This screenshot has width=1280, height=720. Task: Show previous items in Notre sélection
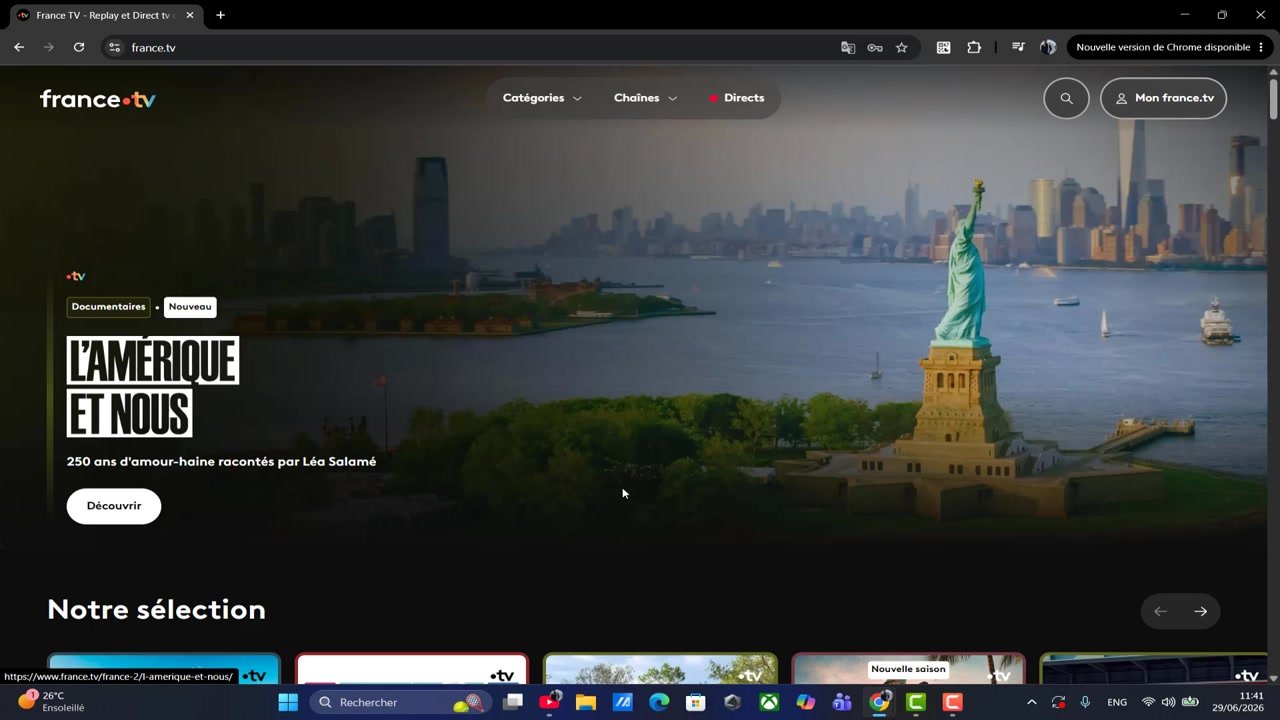click(1160, 611)
